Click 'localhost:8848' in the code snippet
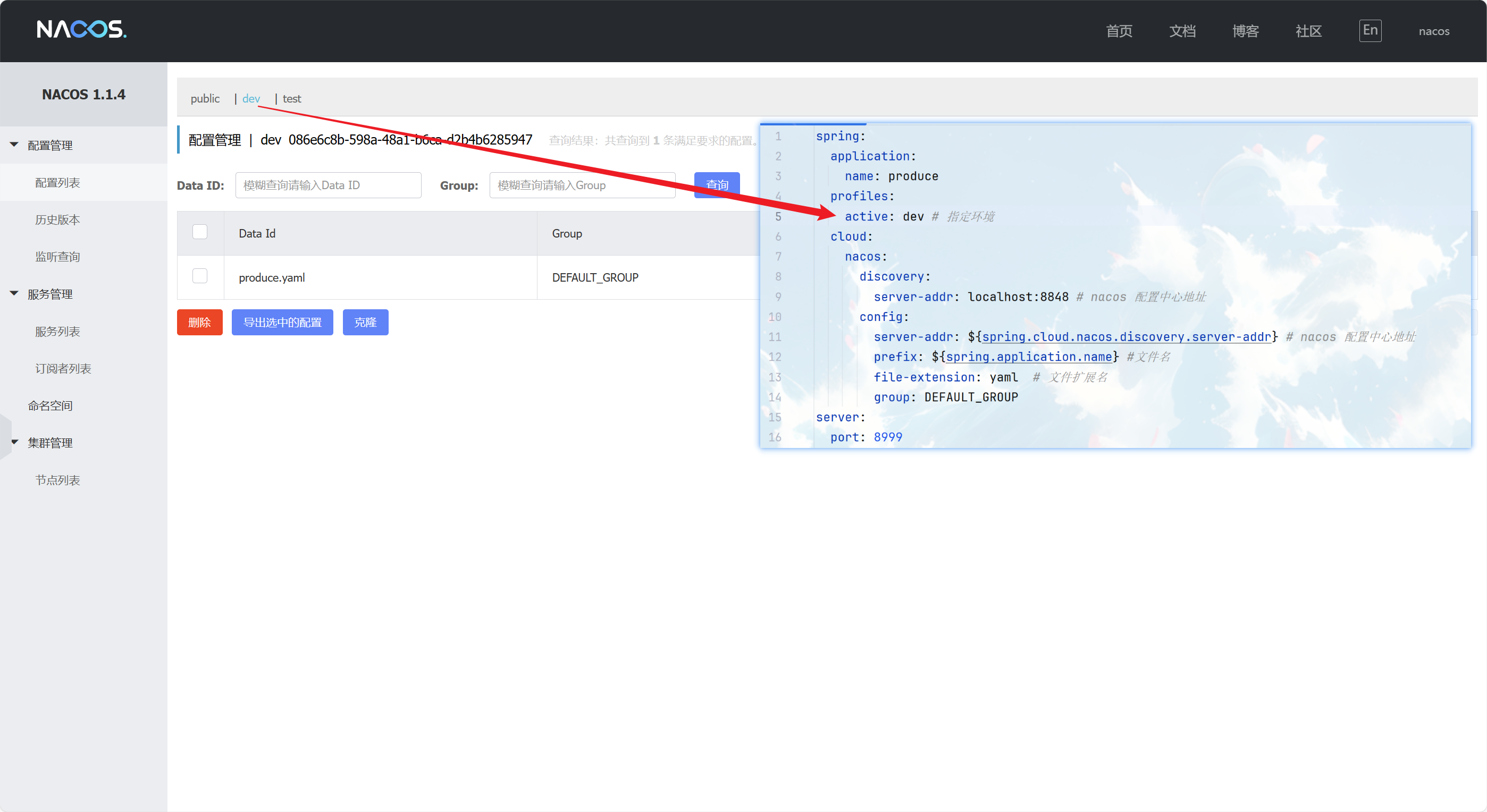Screen dimensions: 1487x812 pos(1018,297)
